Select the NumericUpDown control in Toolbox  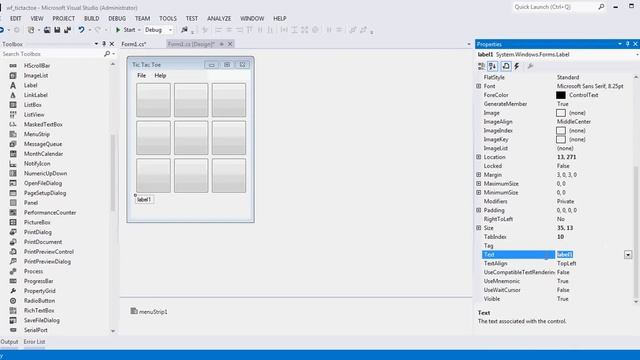point(45,173)
